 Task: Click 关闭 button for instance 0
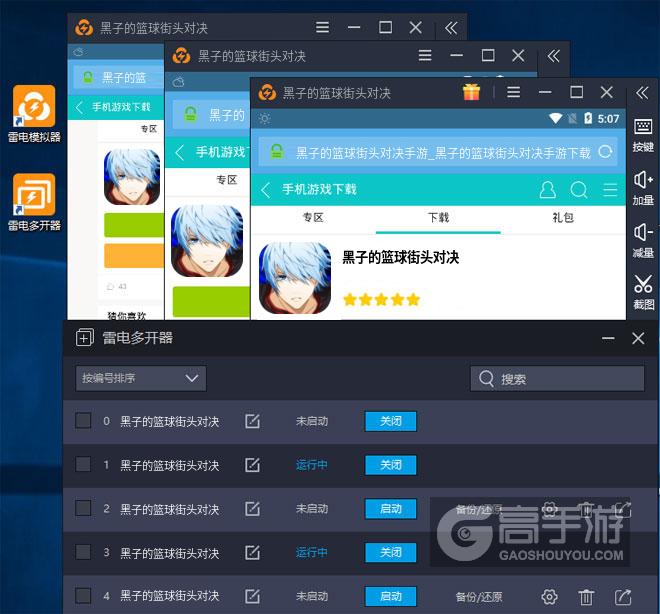[x=391, y=421]
